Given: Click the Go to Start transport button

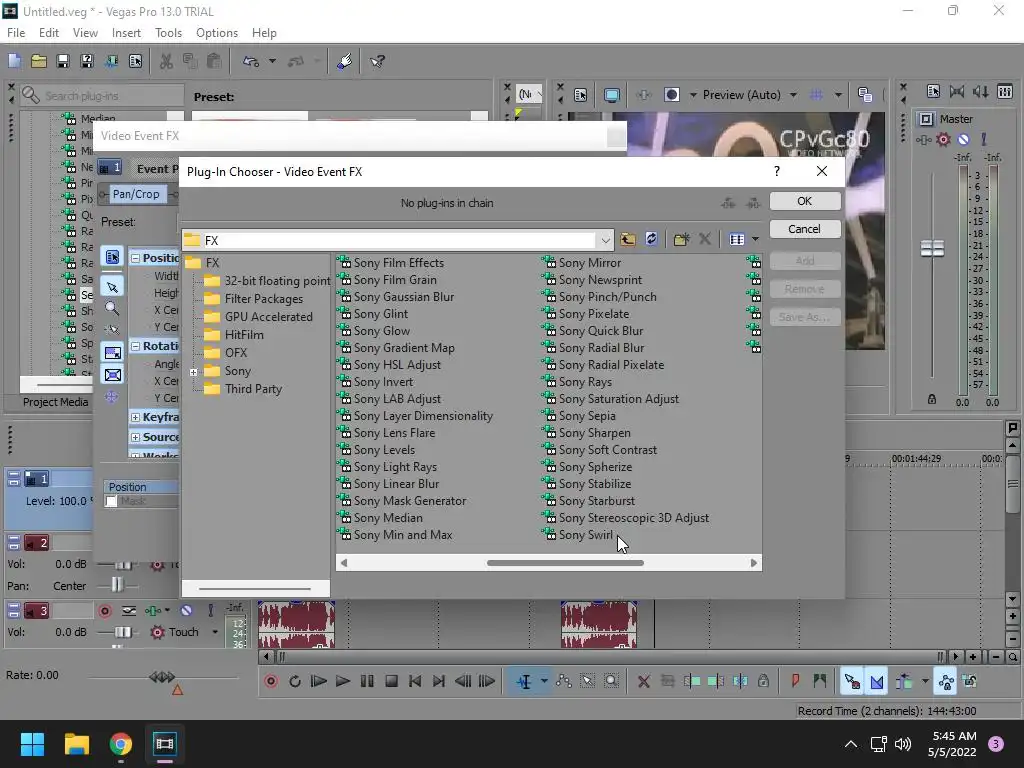Looking at the screenshot, I should [415, 681].
